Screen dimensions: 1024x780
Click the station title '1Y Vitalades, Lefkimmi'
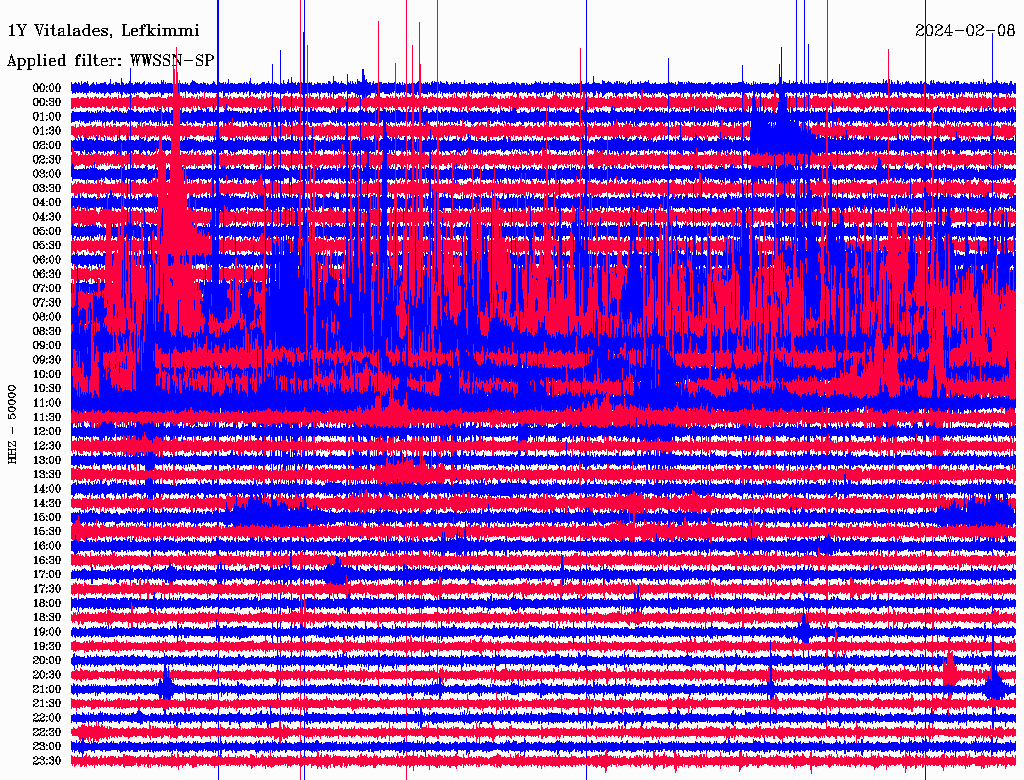[103, 31]
